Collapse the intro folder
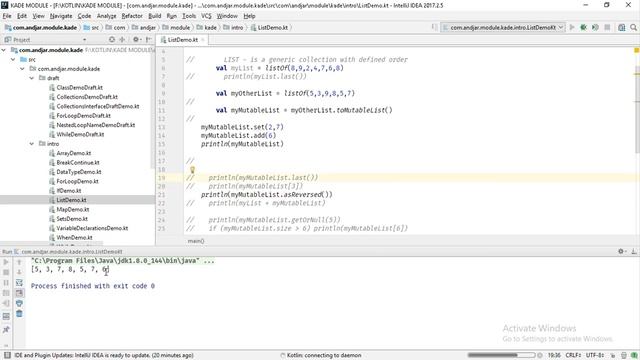This screenshot has height=360, width=640. (32, 144)
